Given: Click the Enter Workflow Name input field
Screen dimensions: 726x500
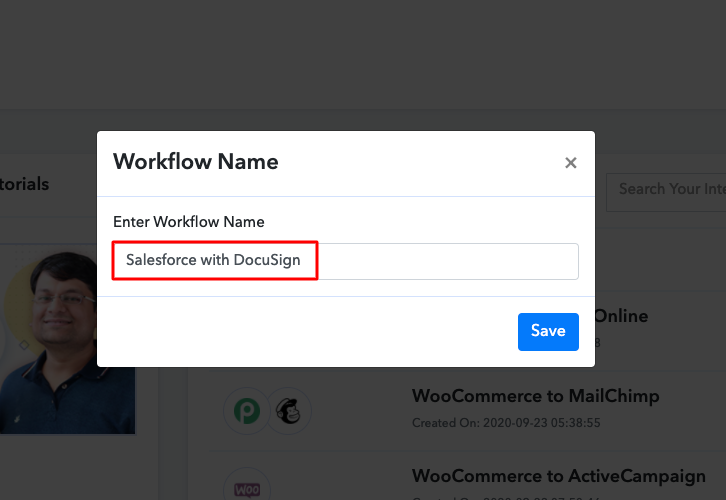Looking at the screenshot, I should (x=345, y=261).
